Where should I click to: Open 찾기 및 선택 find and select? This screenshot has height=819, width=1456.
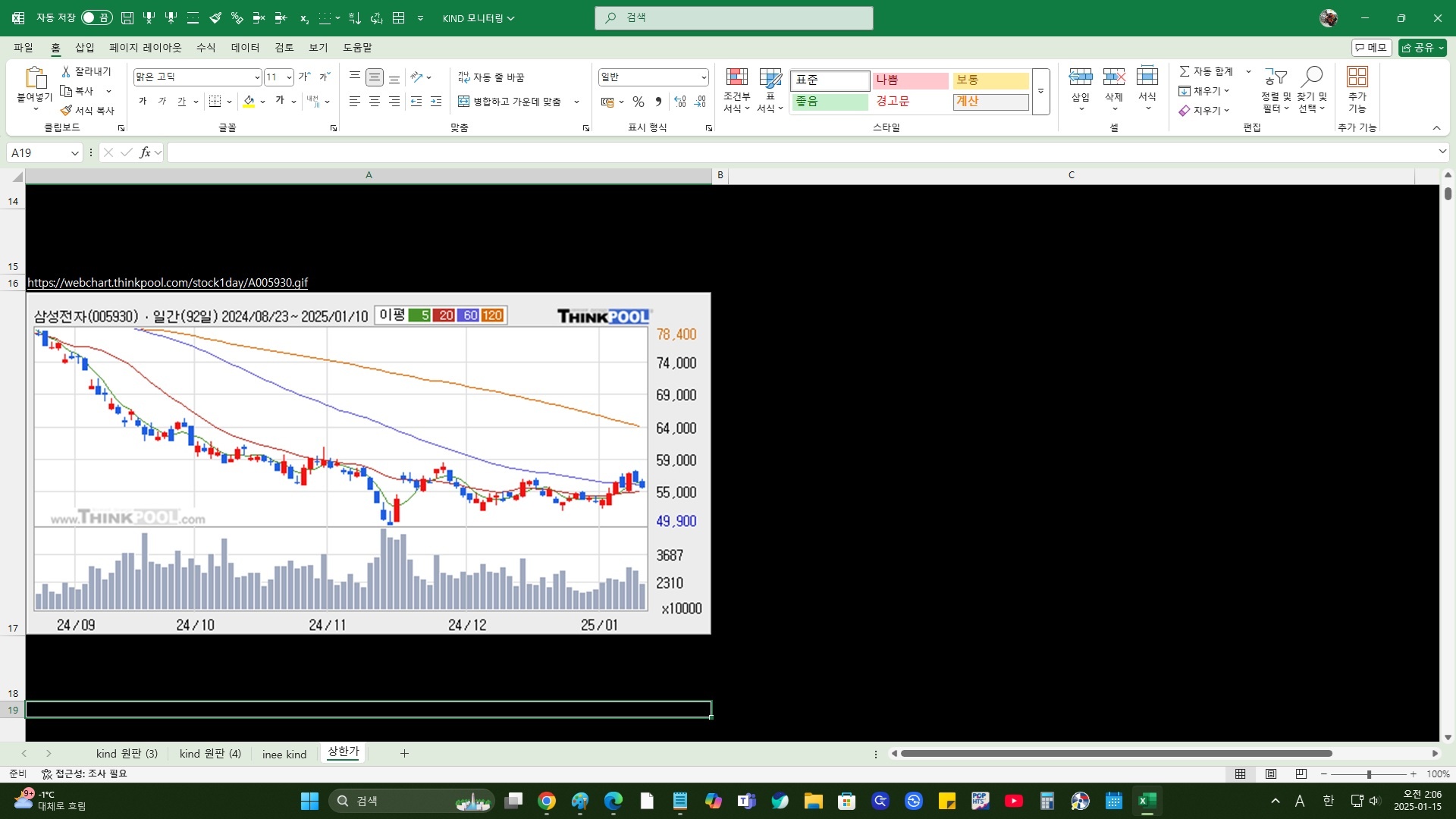click(x=1312, y=90)
